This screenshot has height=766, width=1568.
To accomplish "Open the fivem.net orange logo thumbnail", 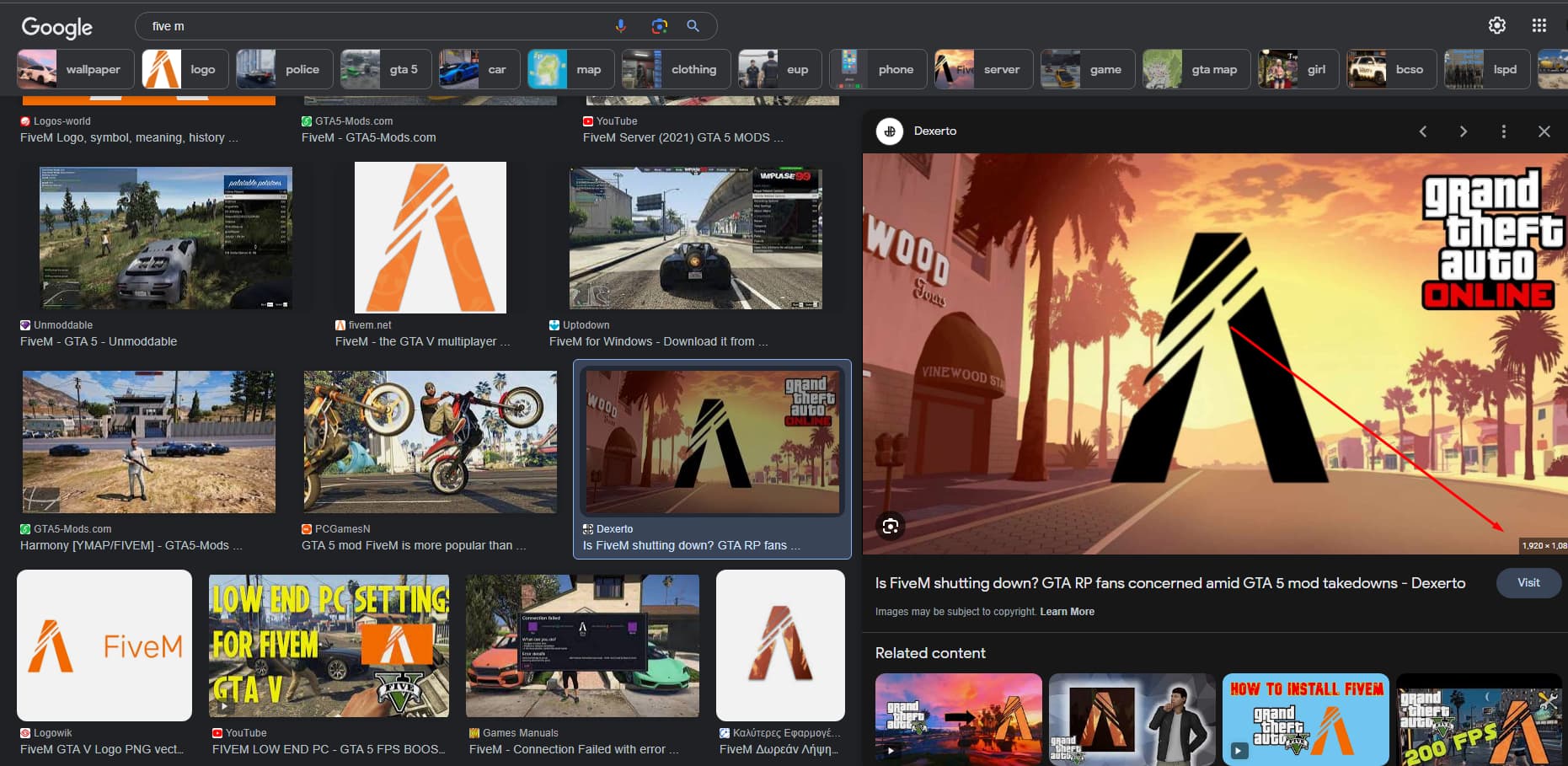I will pos(430,238).
